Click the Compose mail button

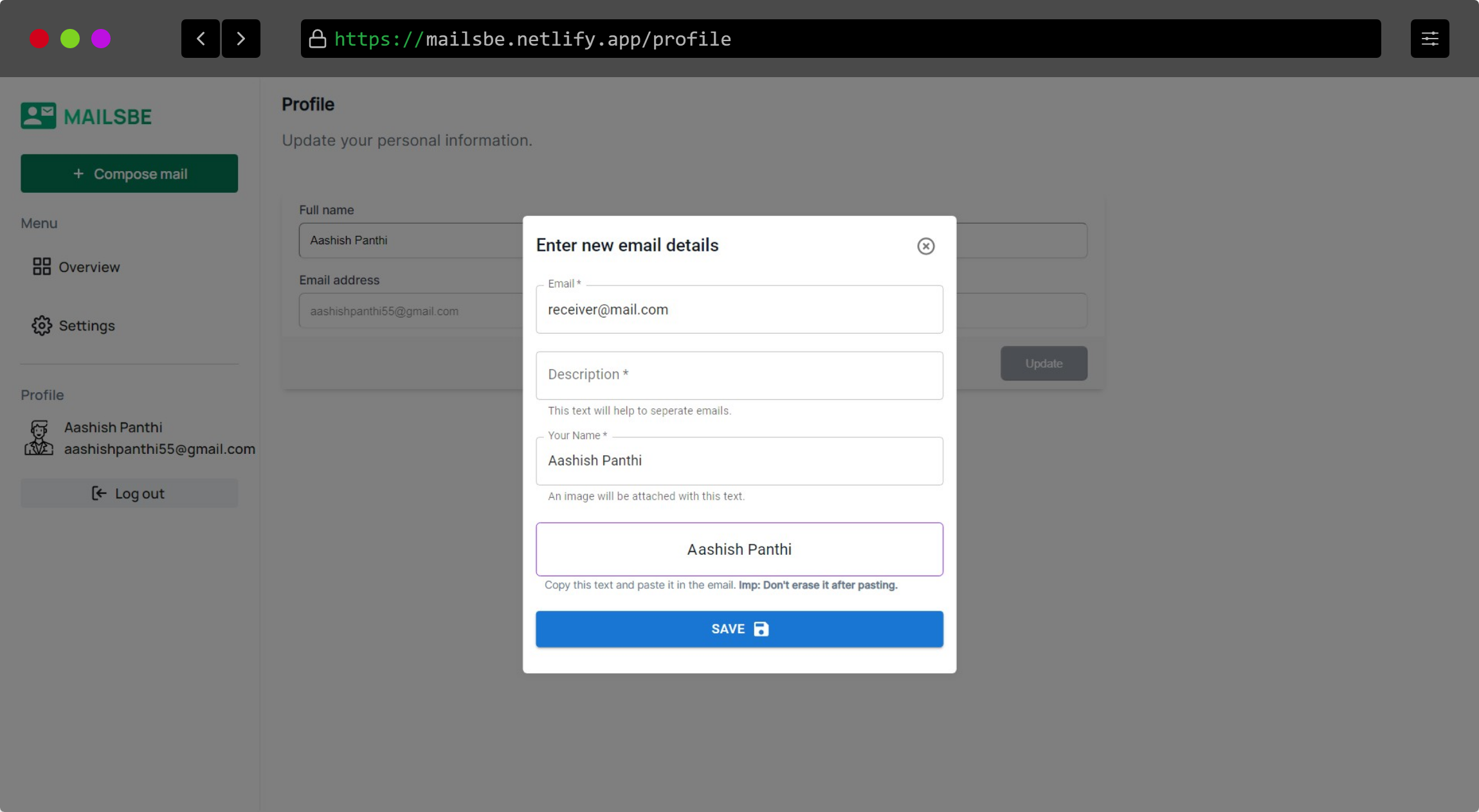[x=129, y=174]
